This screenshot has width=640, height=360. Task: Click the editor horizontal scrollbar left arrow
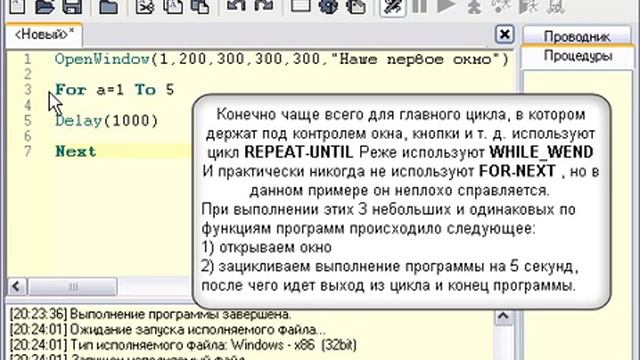pyautogui.click(x=17, y=287)
